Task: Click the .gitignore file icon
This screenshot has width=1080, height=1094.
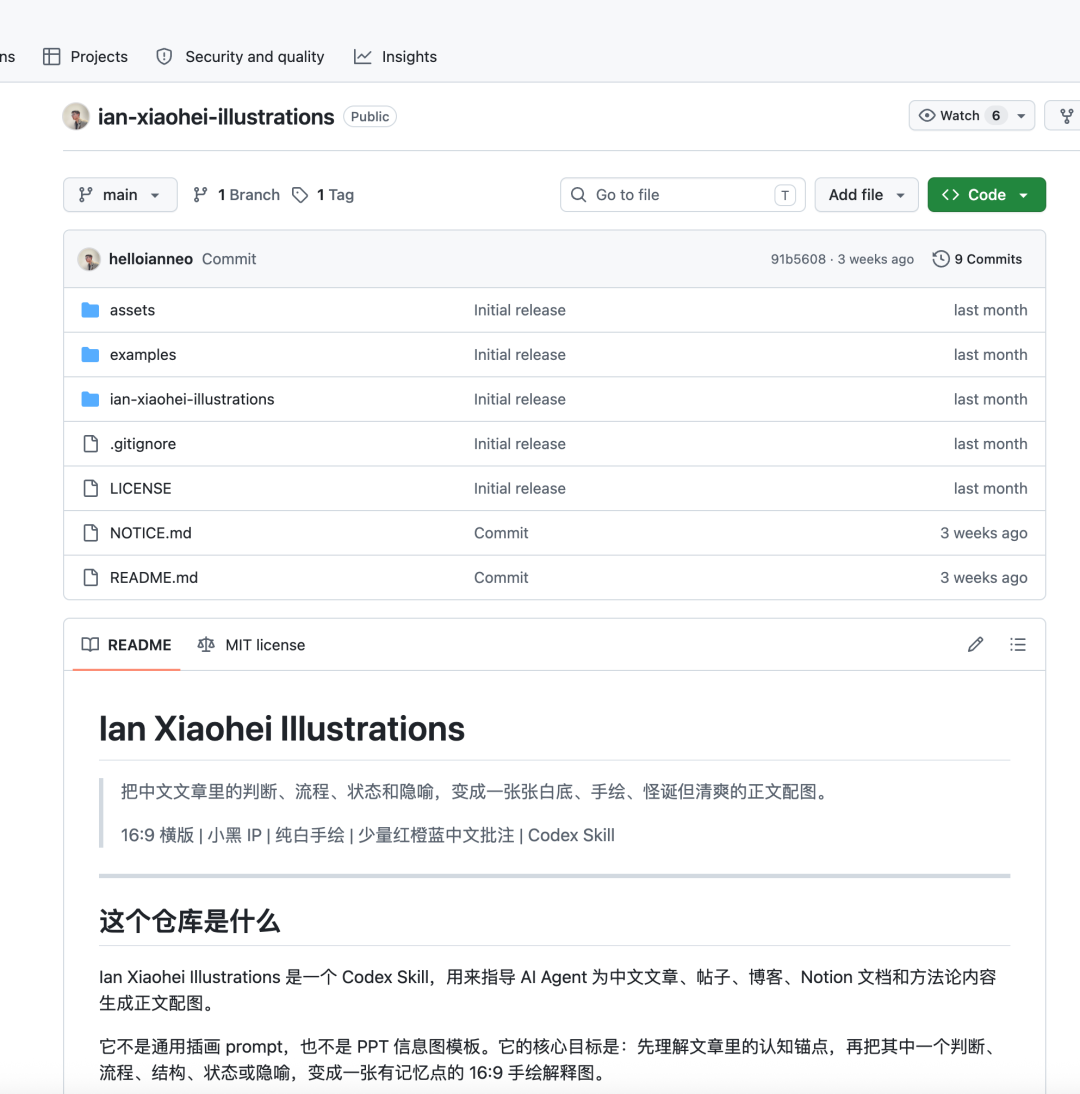Action: click(91, 444)
